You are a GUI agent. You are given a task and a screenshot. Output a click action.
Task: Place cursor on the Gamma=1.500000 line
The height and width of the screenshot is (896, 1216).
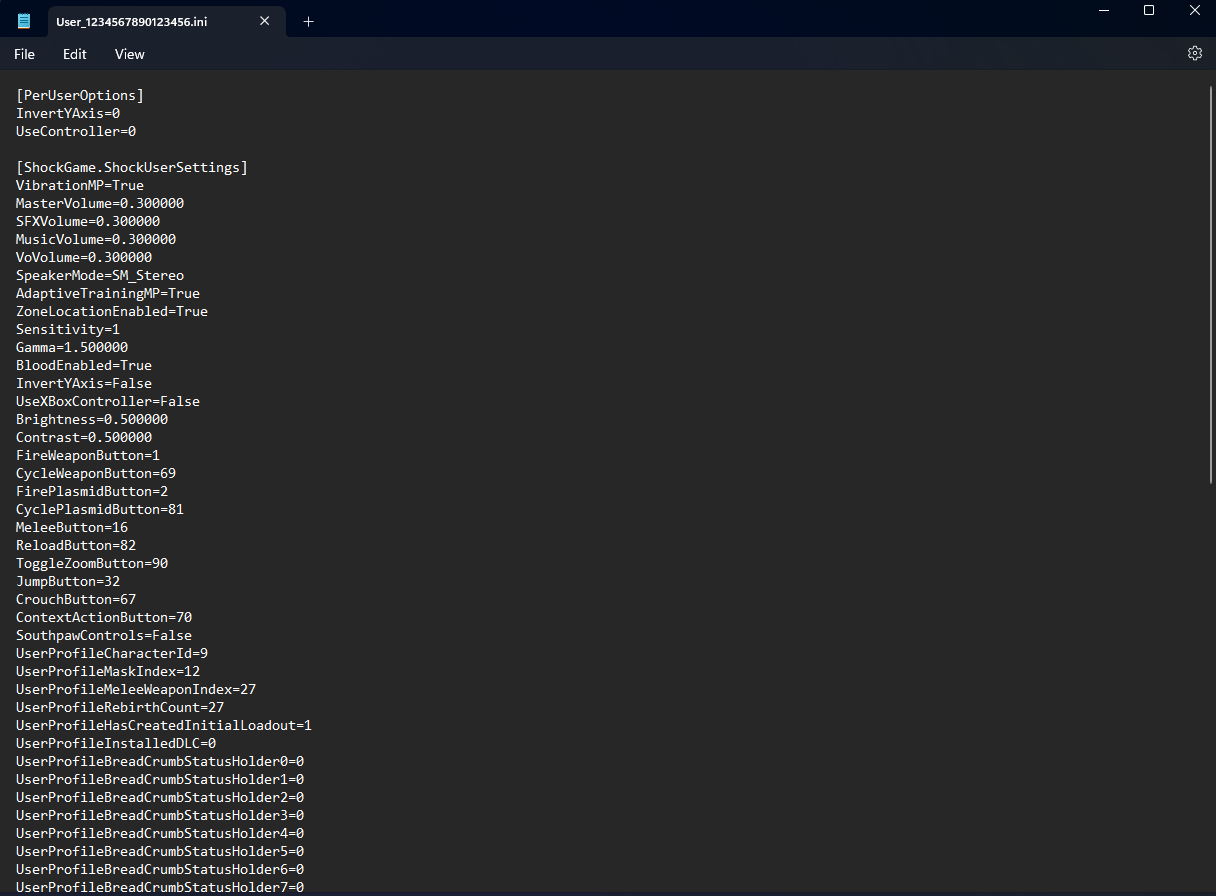[71, 347]
